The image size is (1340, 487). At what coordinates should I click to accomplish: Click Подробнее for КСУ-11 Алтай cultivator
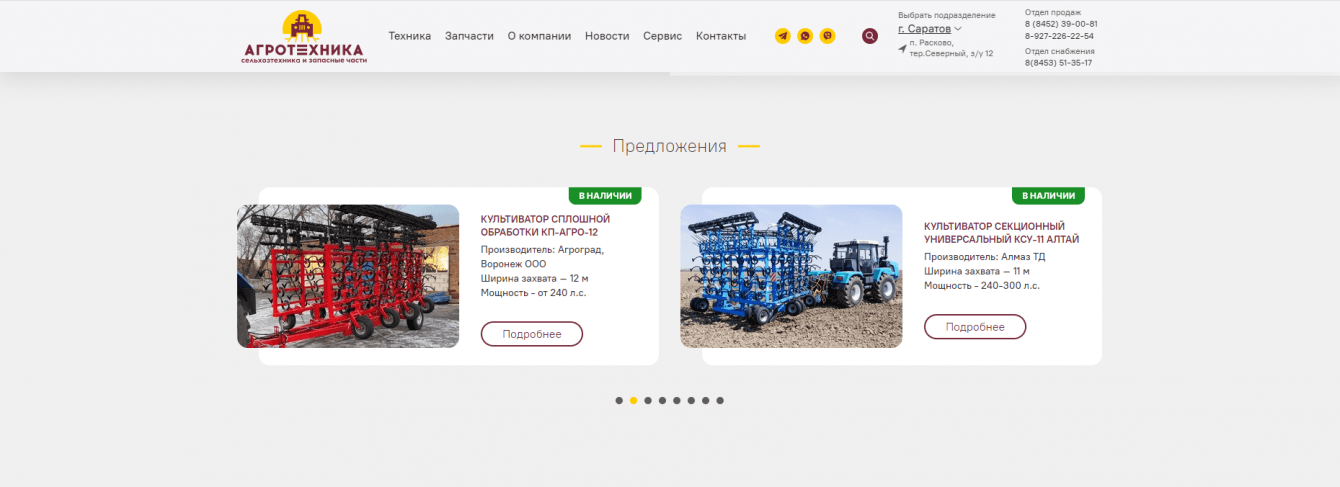click(x=975, y=327)
